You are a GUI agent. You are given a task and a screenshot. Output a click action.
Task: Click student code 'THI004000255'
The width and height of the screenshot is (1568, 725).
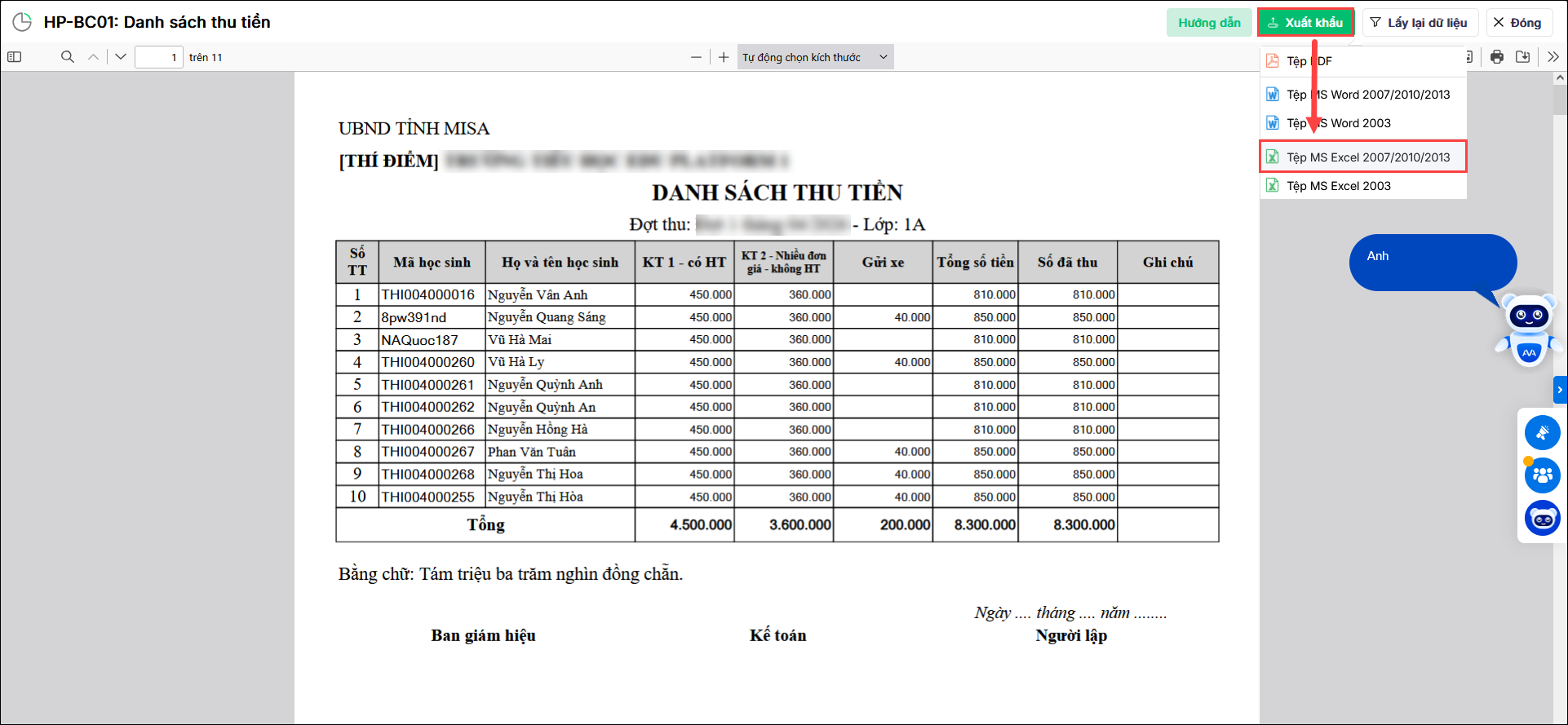coord(427,497)
